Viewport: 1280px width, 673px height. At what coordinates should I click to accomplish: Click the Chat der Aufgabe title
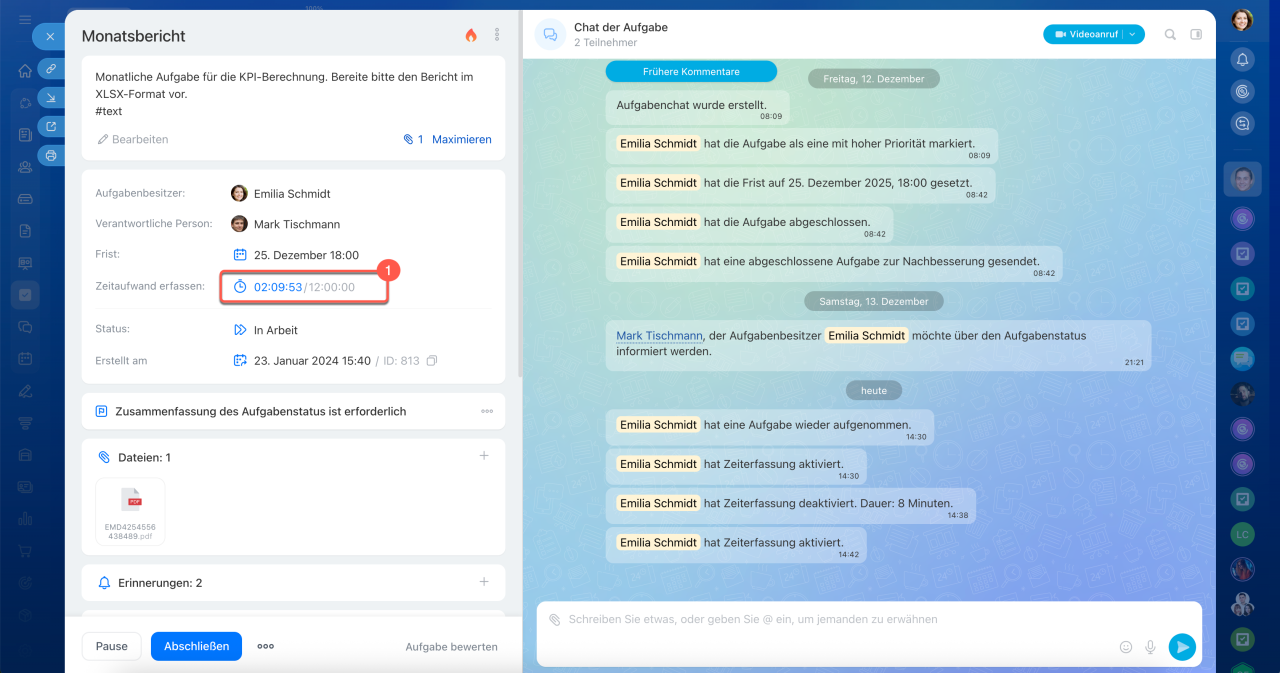coord(621,27)
